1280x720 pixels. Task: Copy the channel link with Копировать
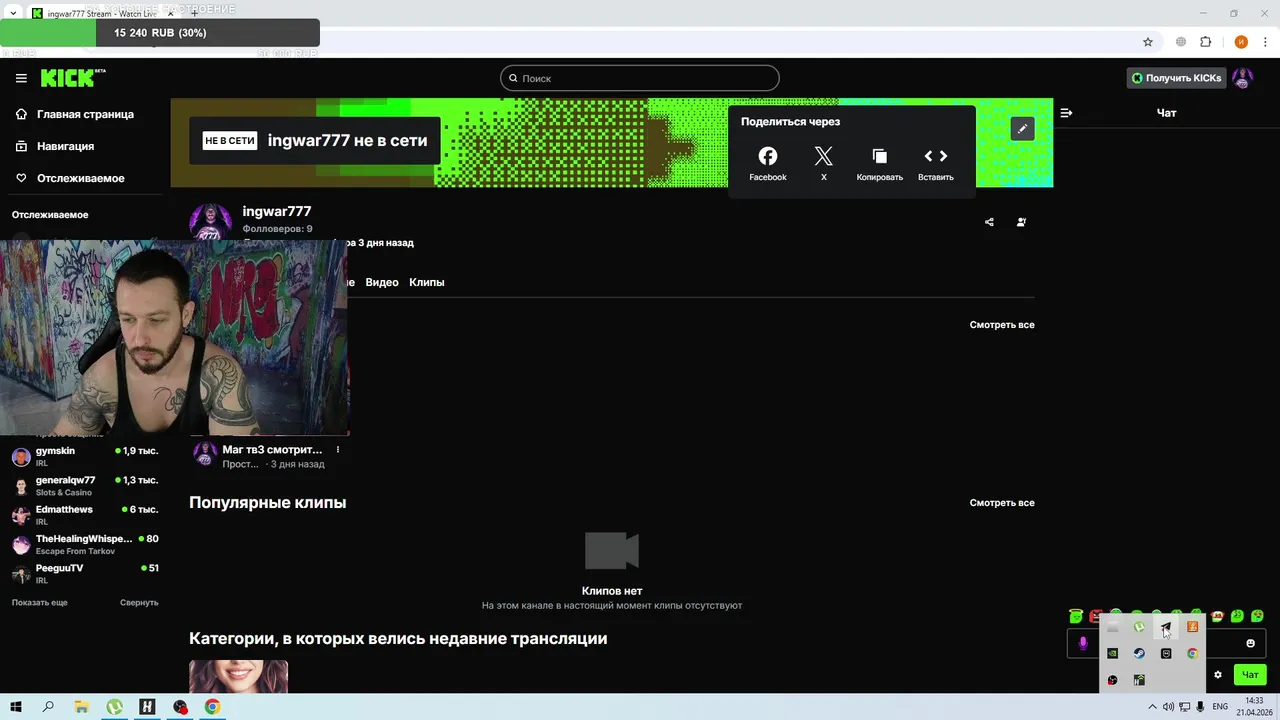click(880, 164)
